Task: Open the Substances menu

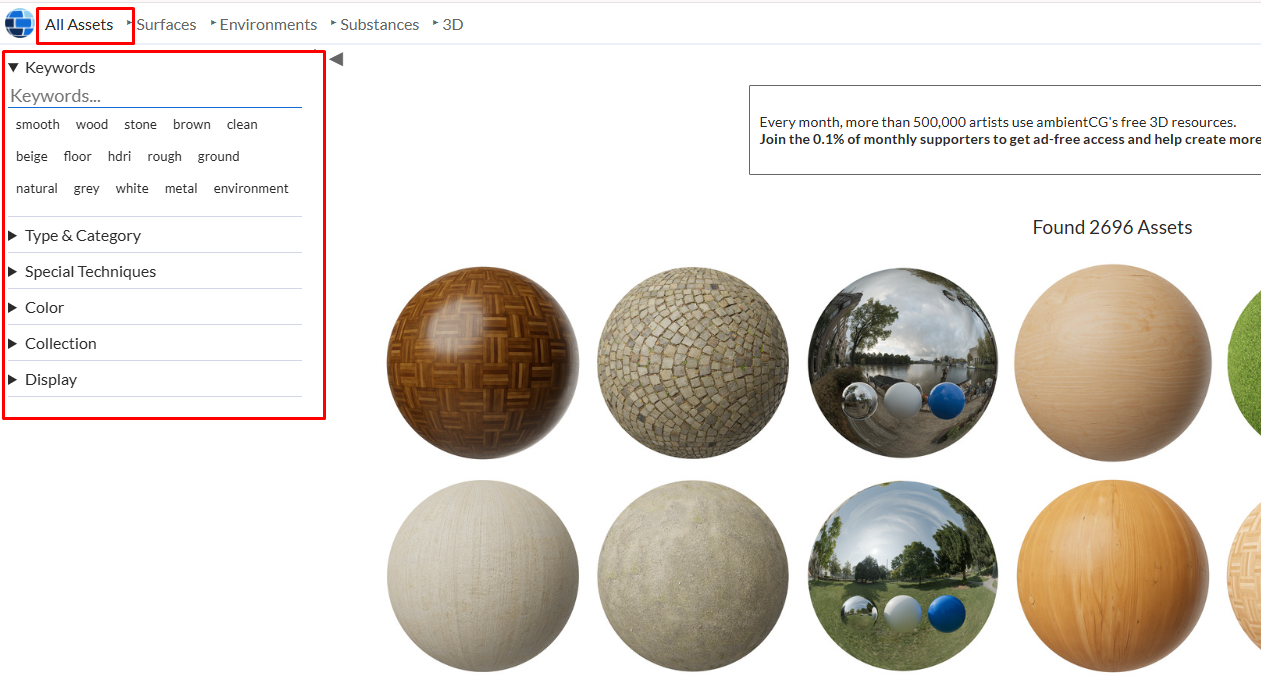Action: (379, 24)
